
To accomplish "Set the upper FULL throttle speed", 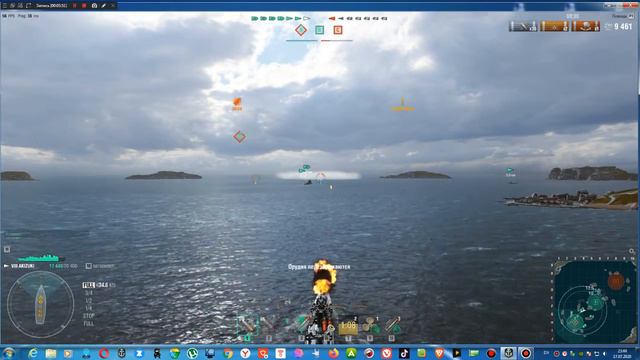I will coord(88,285).
